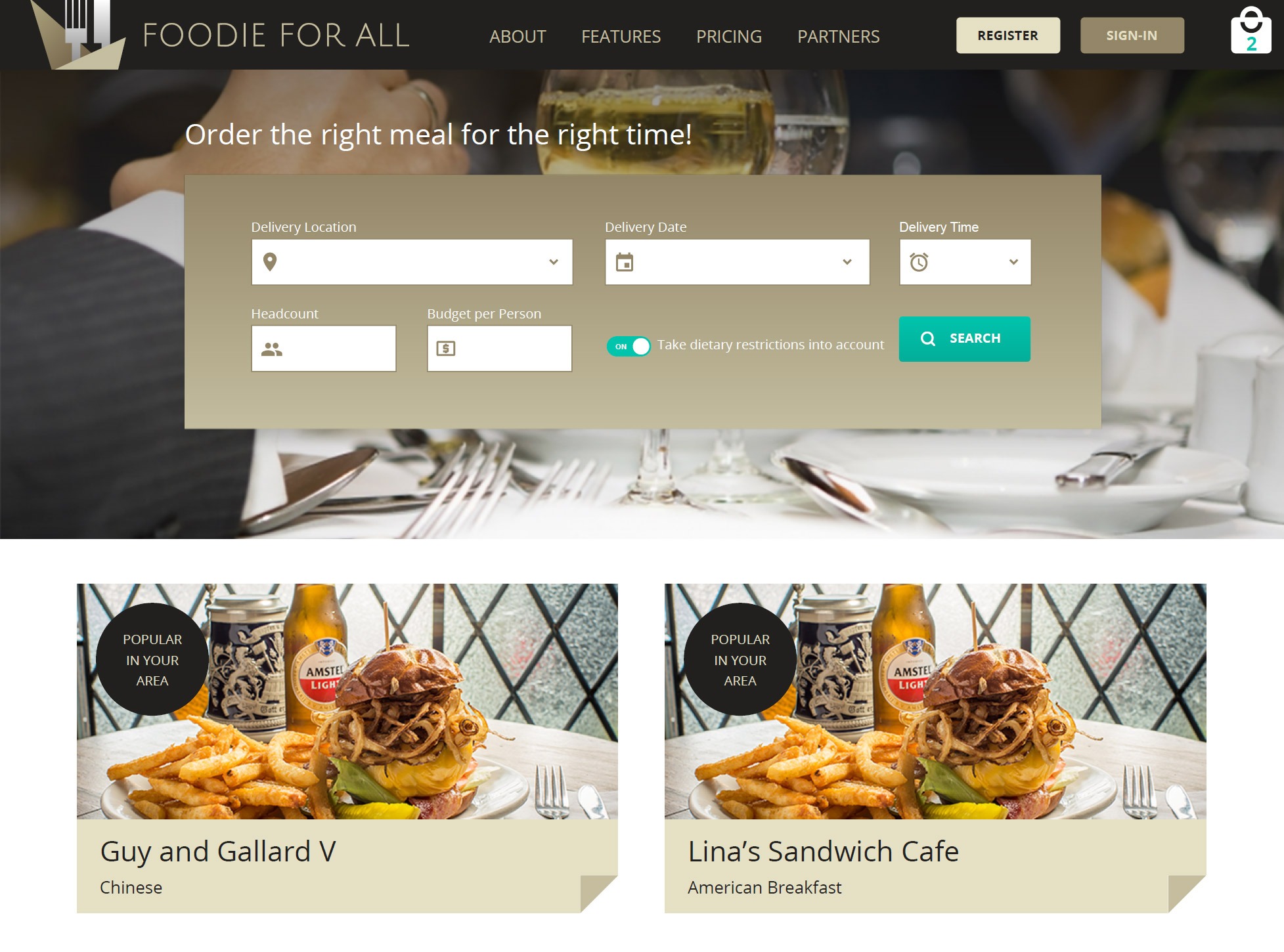Go to the Pricing menu item
The width and height of the screenshot is (1284, 952).
729,37
